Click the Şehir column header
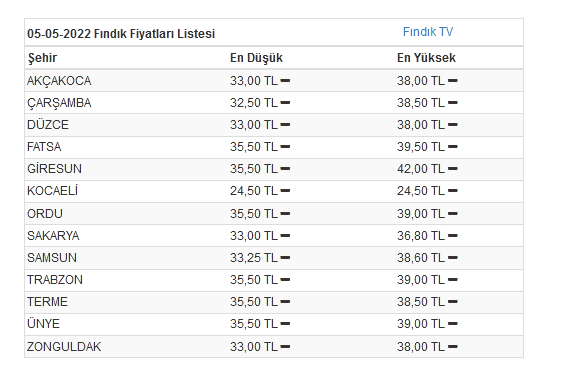The height and width of the screenshot is (391, 587). tap(42, 58)
